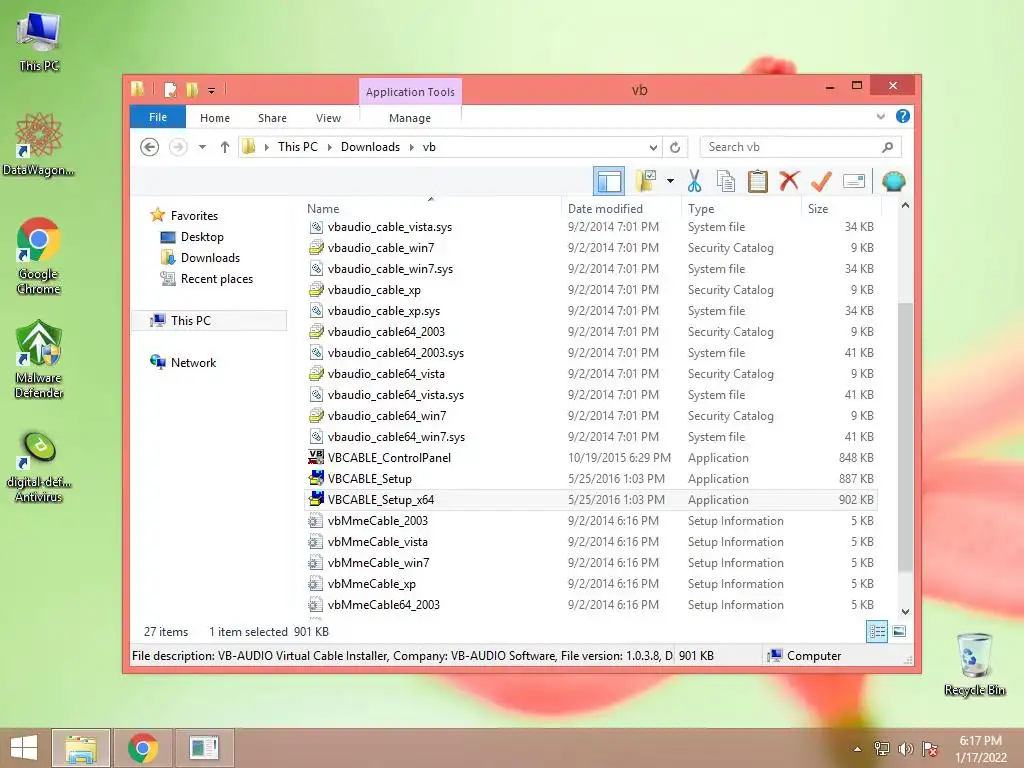The width and height of the screenshot is (1024, 768).
Task: Select vbMmeCable64_2003 file
Action: [591, 605]
